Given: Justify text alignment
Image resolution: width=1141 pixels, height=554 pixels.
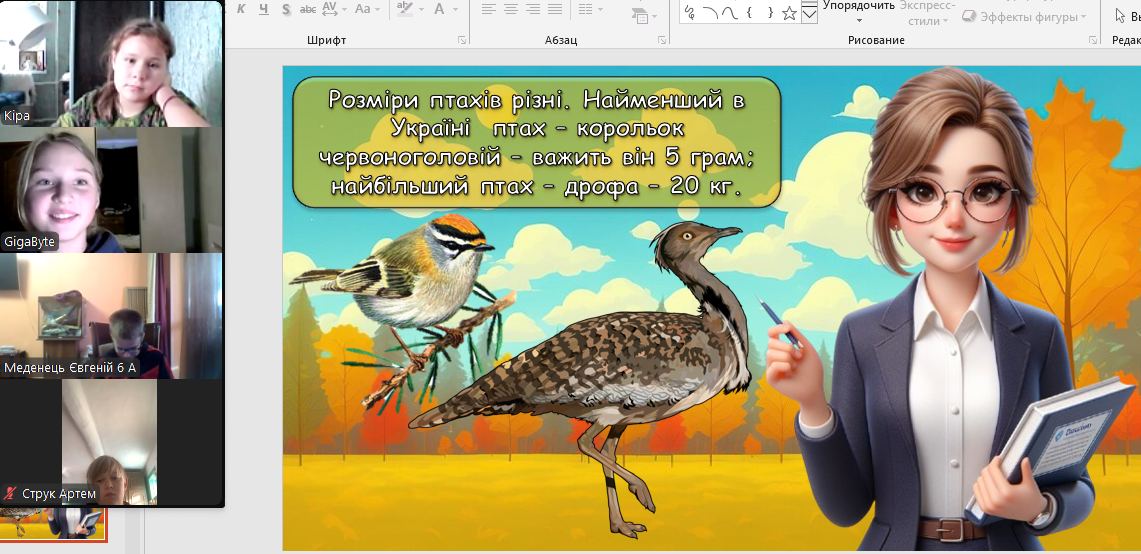Looking at the screenshot, I should 554,9.
